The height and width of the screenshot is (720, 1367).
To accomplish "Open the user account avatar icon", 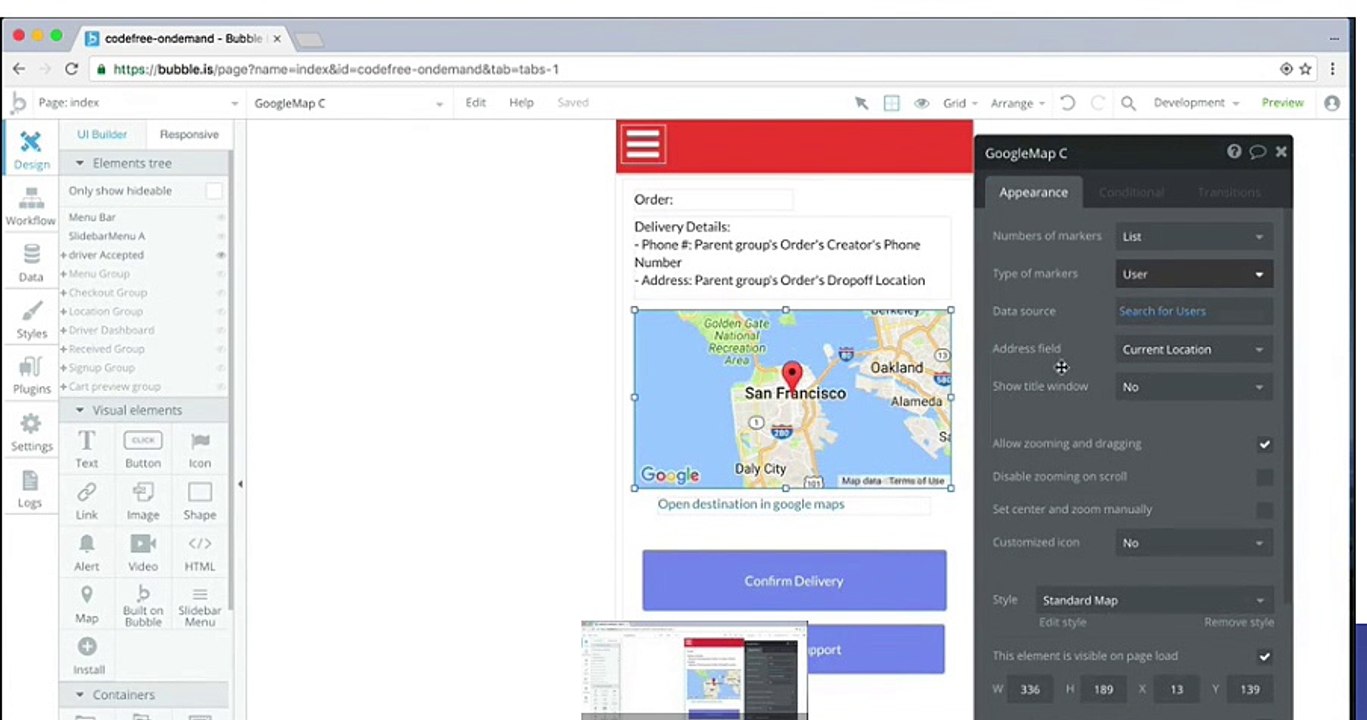I will (1332, 103).
